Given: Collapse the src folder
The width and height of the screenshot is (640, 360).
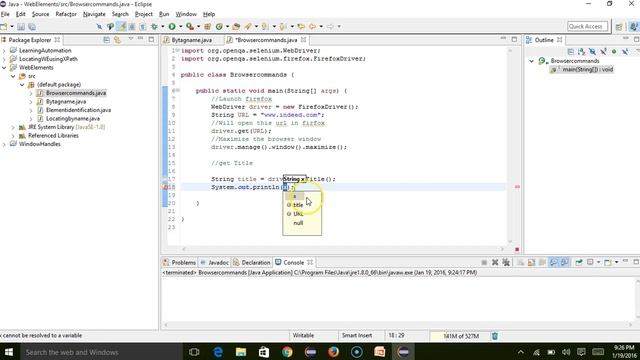Looking at the screenshot, I should (x=13, y=76).
